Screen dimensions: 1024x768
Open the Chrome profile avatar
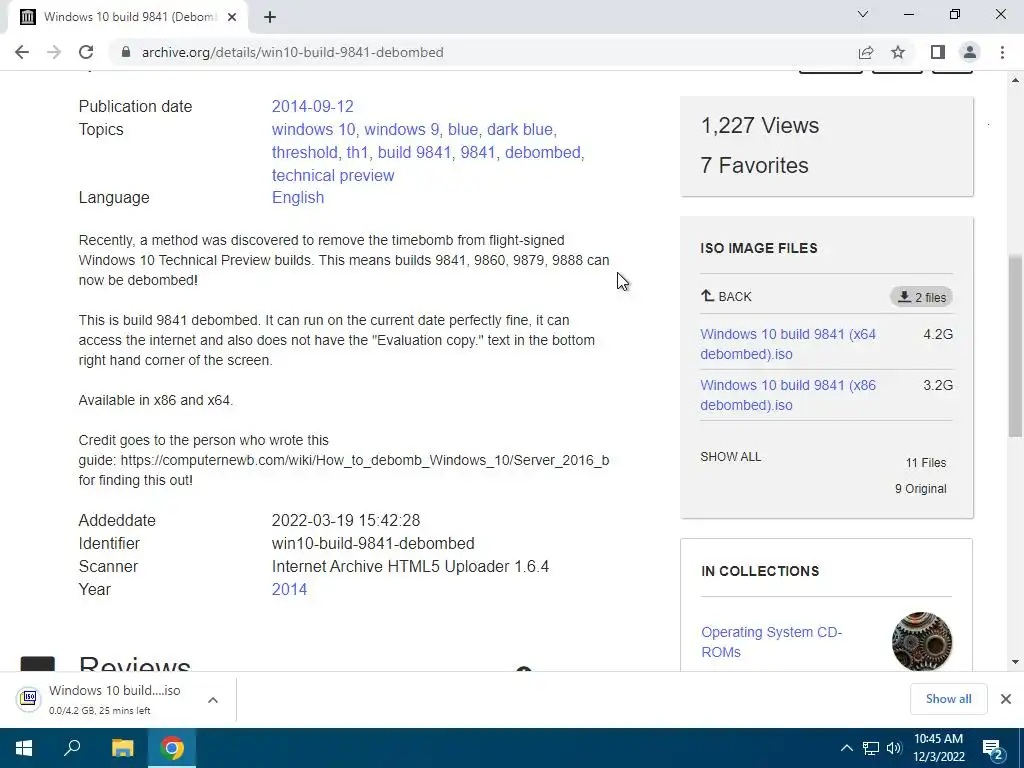970,52
